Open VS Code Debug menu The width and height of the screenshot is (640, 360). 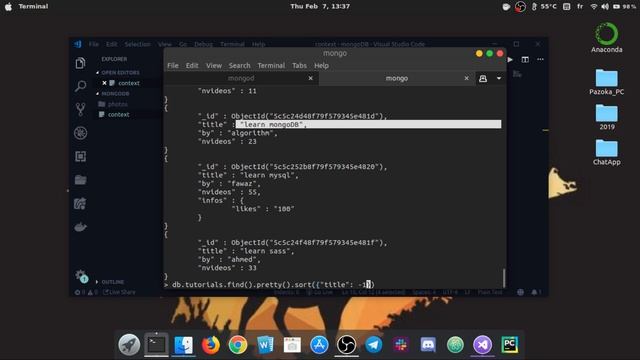[203, 44]
